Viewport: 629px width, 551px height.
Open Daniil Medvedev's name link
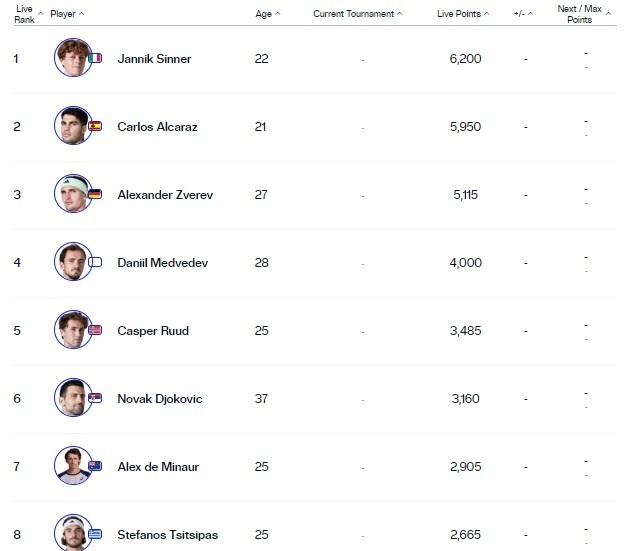162,262
